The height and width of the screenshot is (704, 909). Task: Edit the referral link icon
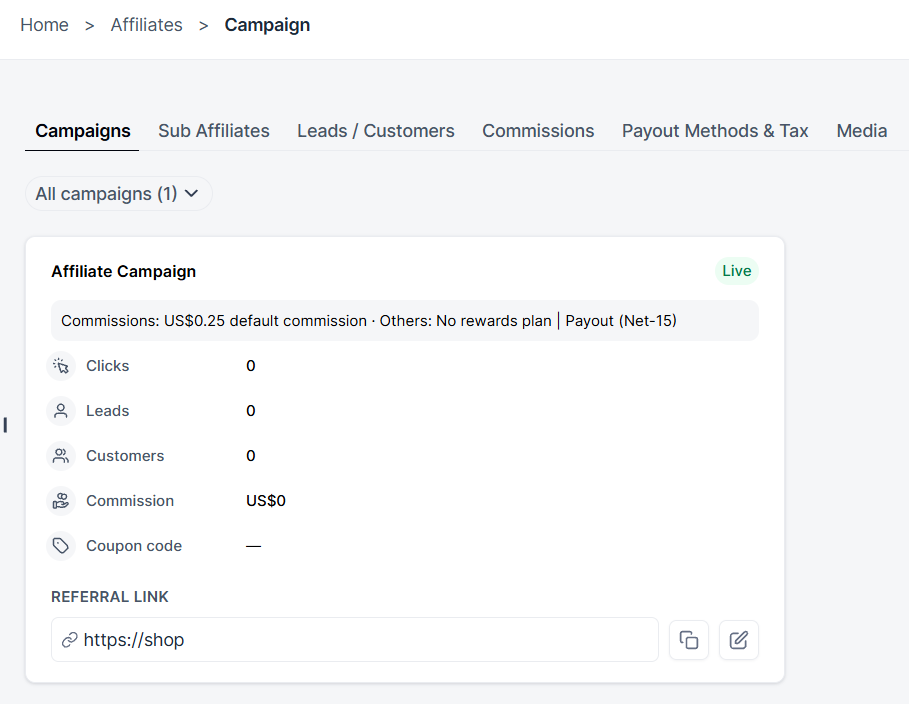(739, 640)
